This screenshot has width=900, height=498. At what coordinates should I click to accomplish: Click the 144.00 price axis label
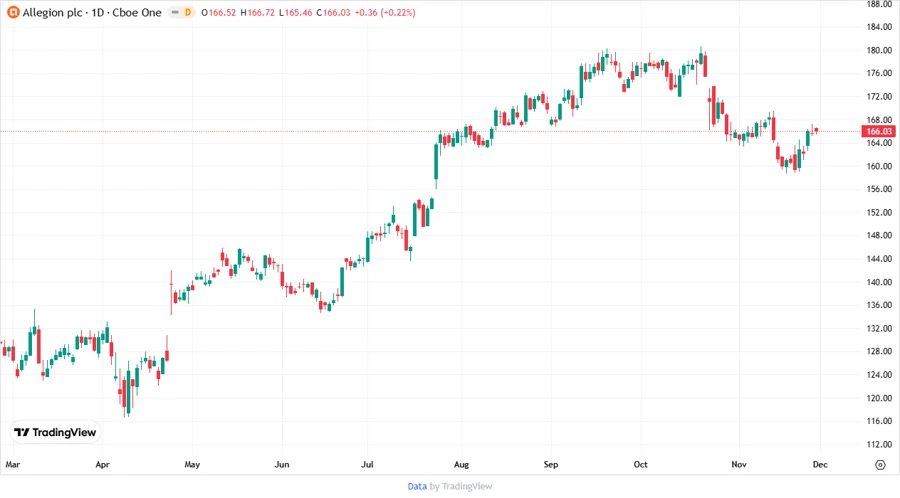click(879, 259)
